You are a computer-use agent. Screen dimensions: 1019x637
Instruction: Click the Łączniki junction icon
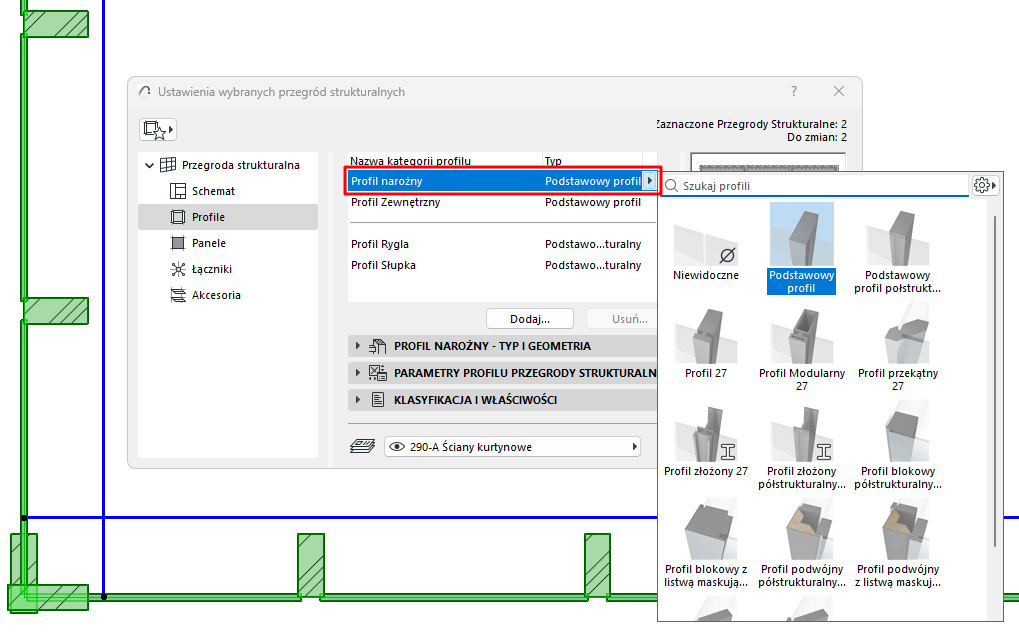[177, 269]
